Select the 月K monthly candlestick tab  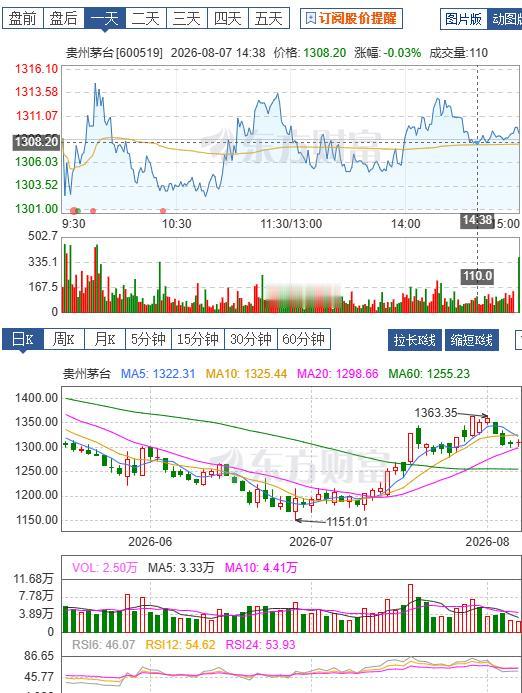(x=105, y=339)
